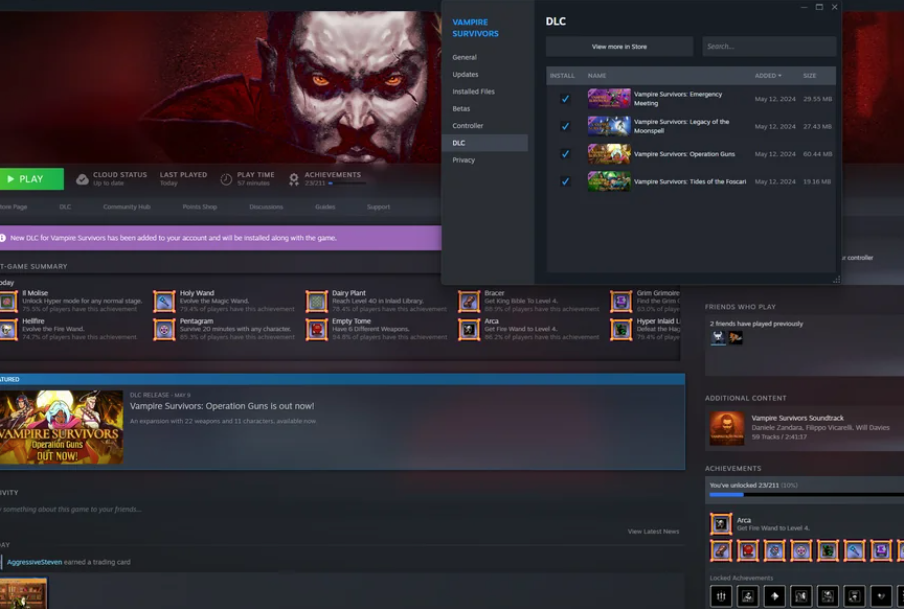Image resolution: width=904 pixels, height=609 pixels.
Task: Open DLC link in library nav bar
Action: (65, 206)
